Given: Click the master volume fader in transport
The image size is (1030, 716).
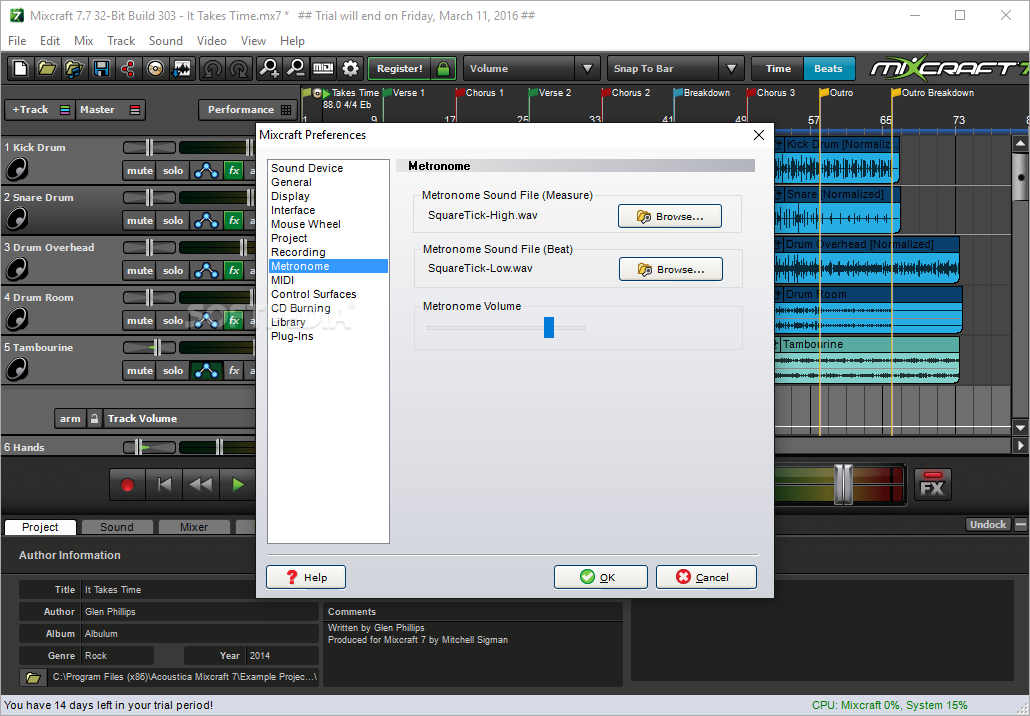Looking at the screenshot, I should (x=843, y=485).
